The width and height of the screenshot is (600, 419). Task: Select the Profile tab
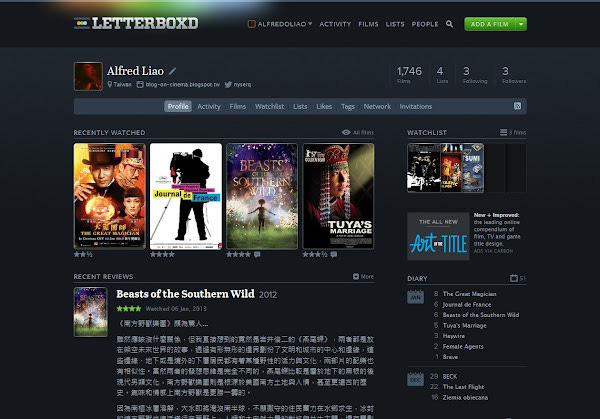click(x=178, y=106)
